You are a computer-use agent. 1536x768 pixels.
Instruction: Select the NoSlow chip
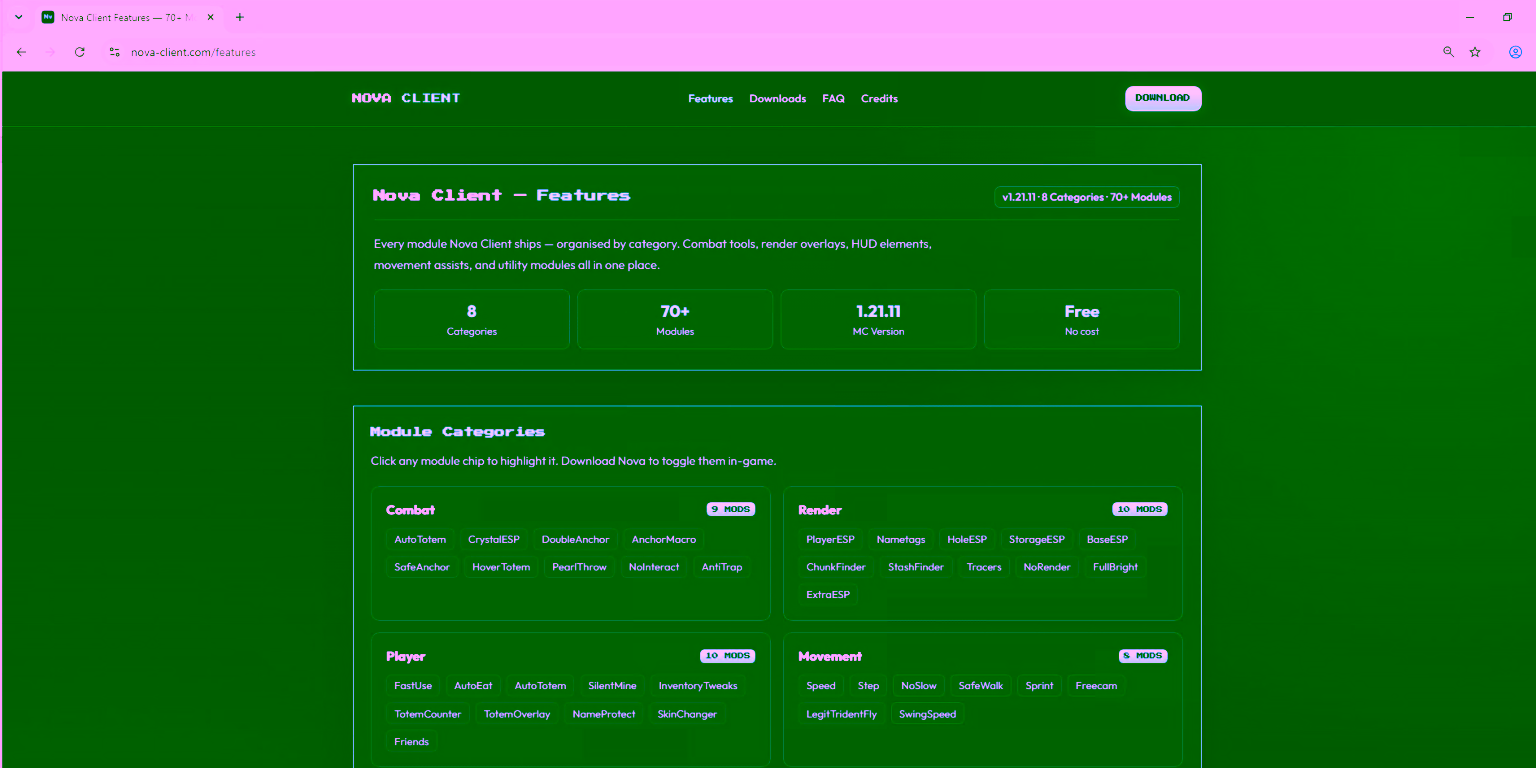(919, 686)
